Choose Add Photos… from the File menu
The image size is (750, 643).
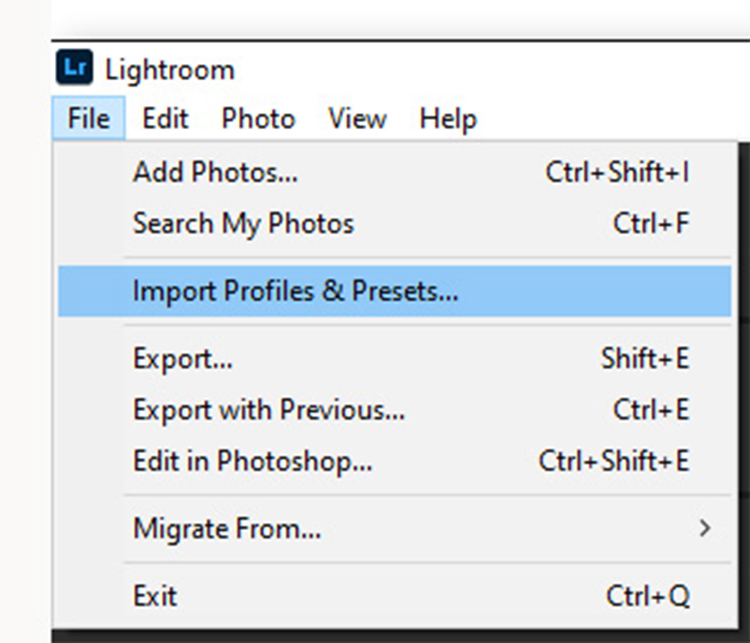pyautogui.click(x=215, y=172)
